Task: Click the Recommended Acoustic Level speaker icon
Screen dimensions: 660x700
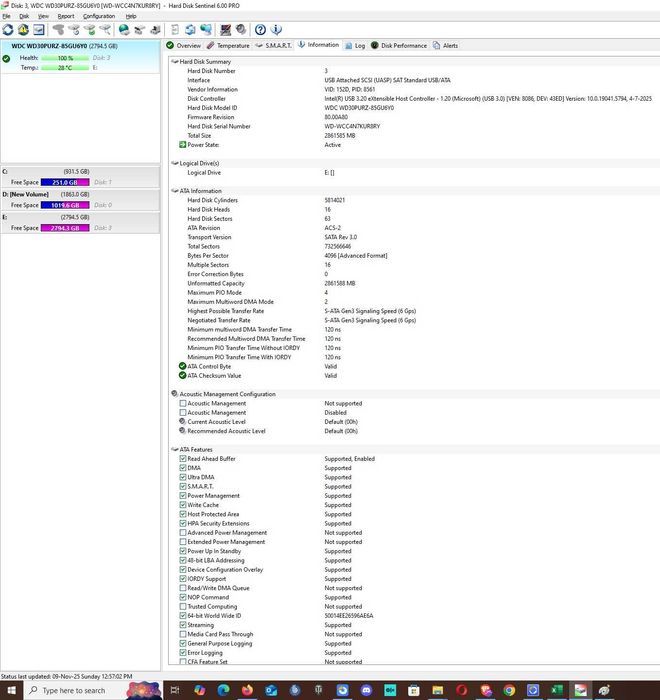Action: [x=182, y=431]
